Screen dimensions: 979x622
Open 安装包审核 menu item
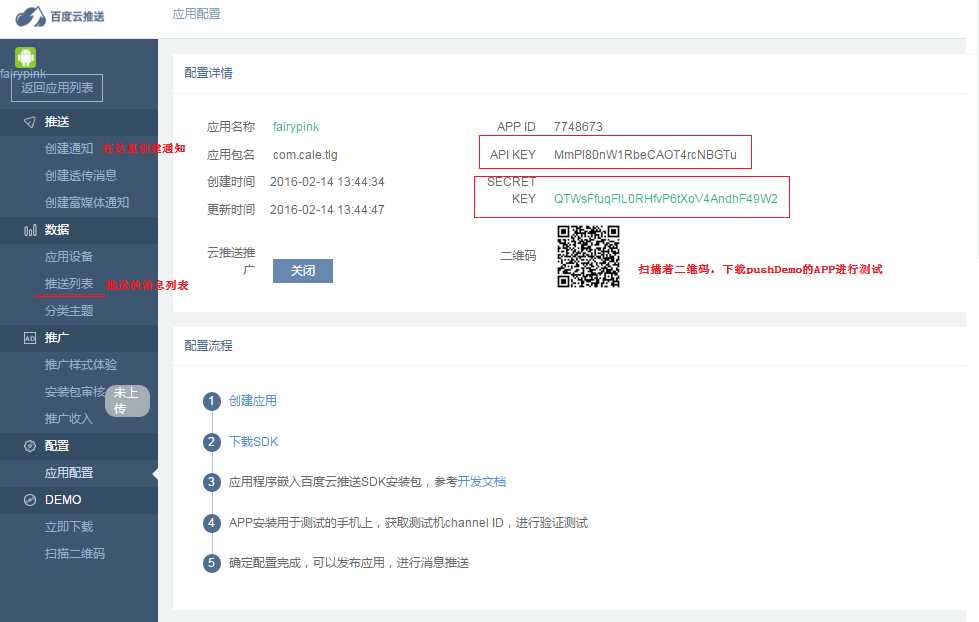tap(74, 392)
